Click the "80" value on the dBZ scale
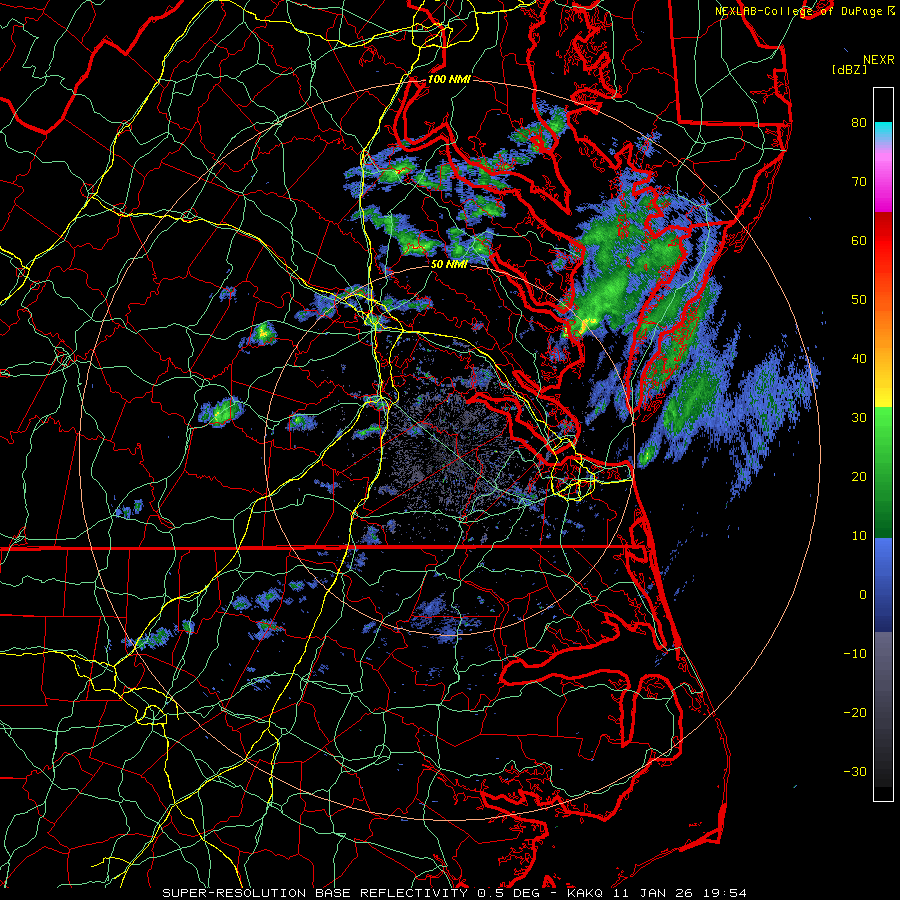 click(x=859, y=123)
